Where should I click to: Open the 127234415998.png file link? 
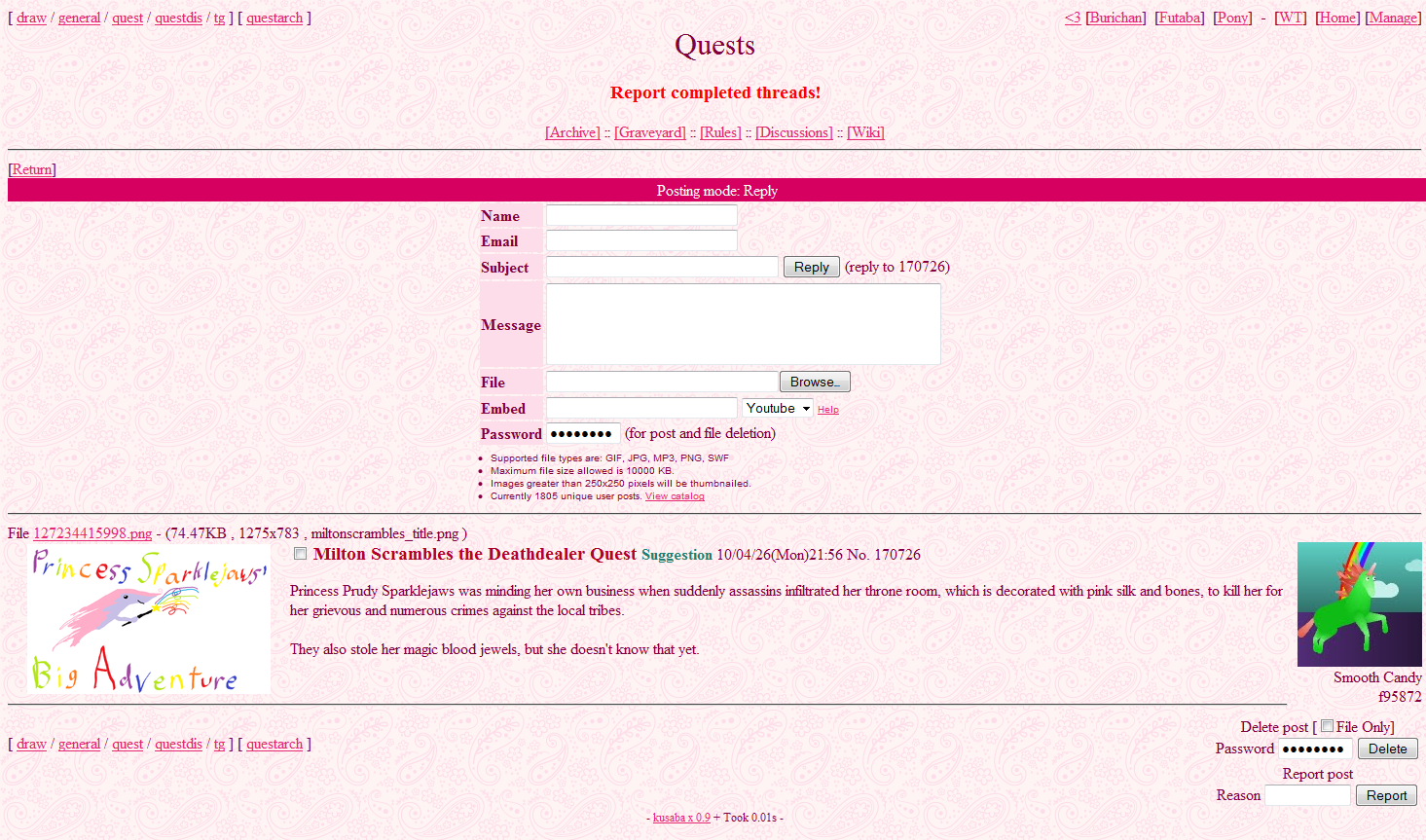tap(92, 533)
